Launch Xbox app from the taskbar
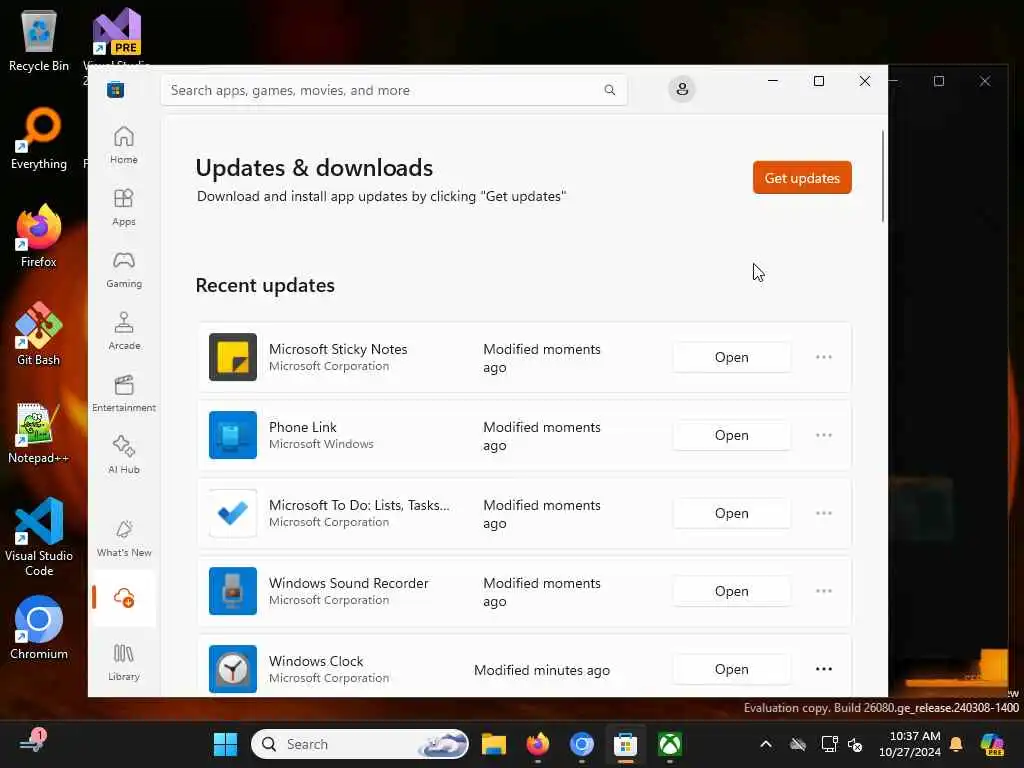Screen dimensions: 1024x768 tap(670, 744)
